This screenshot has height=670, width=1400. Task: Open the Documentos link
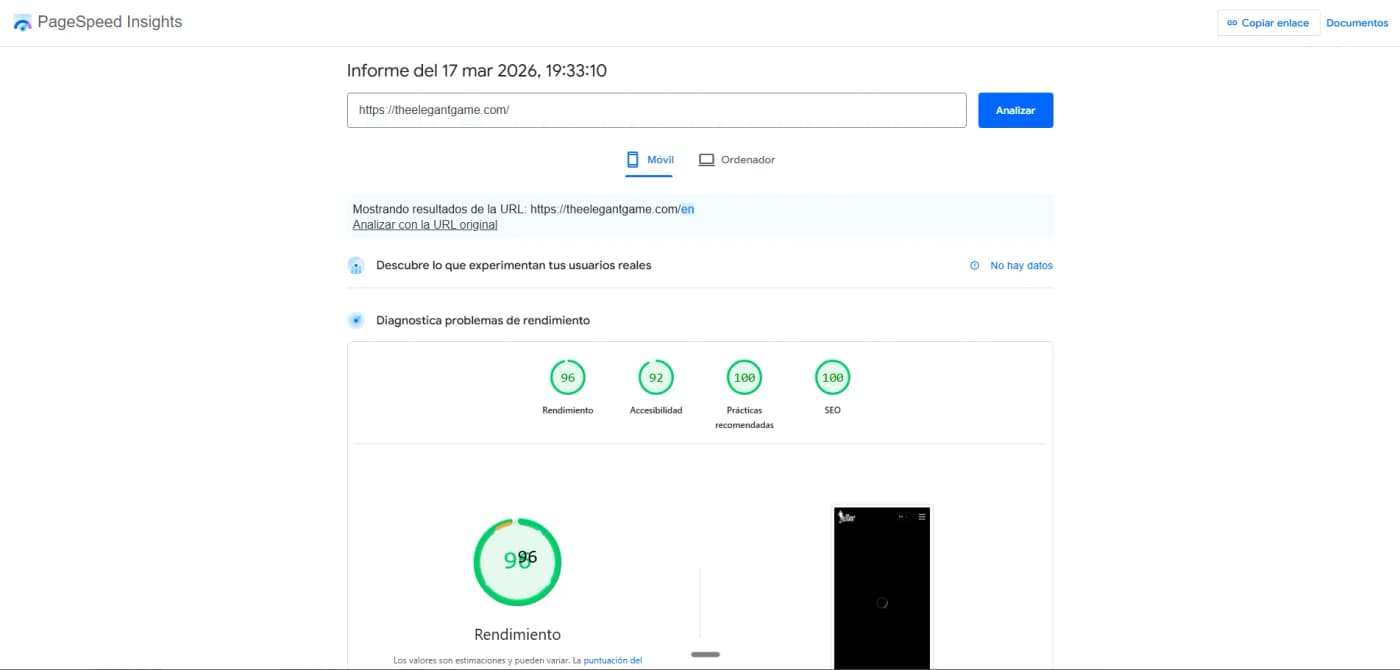1356,22
